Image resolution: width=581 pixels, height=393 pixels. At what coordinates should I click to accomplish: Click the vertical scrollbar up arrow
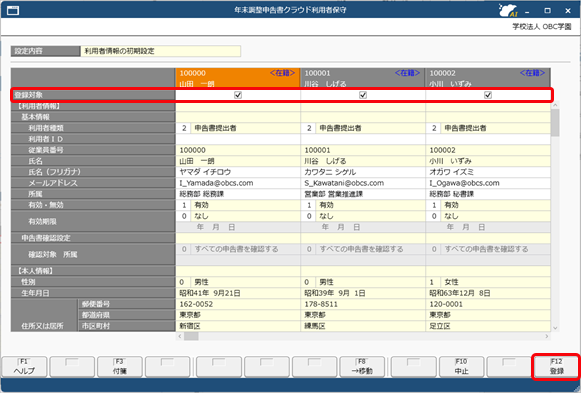555,105
